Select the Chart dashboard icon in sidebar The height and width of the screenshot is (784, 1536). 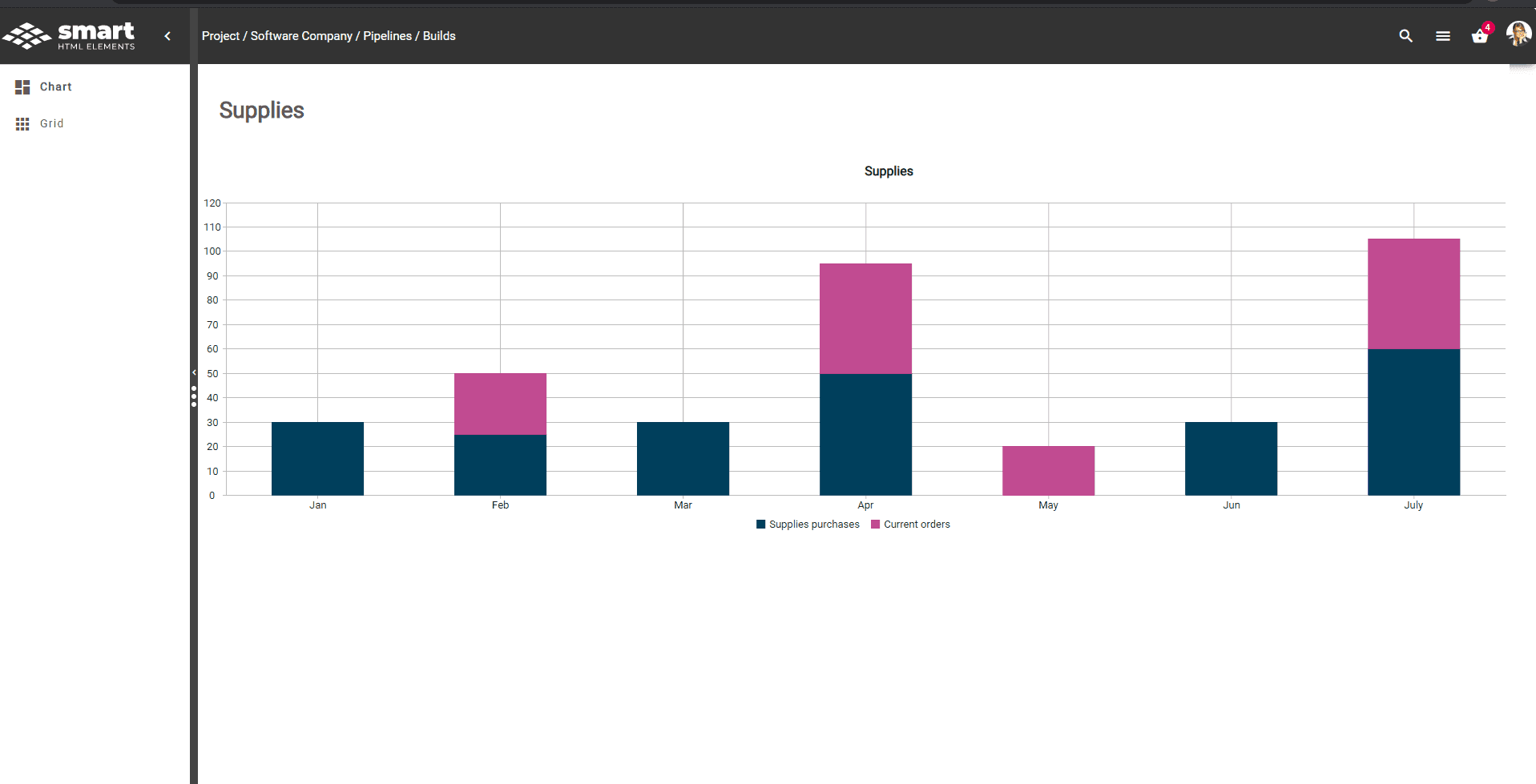click(22, 86)
